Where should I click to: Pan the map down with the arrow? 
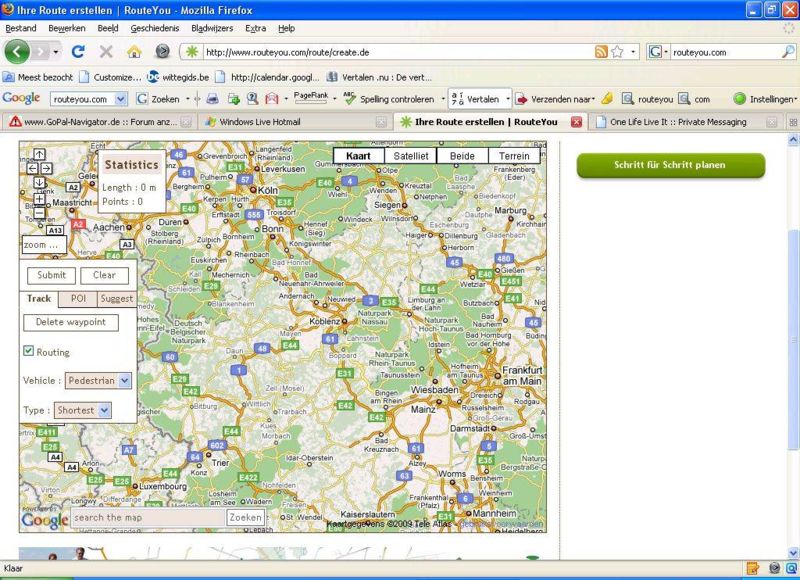(39, 182)
